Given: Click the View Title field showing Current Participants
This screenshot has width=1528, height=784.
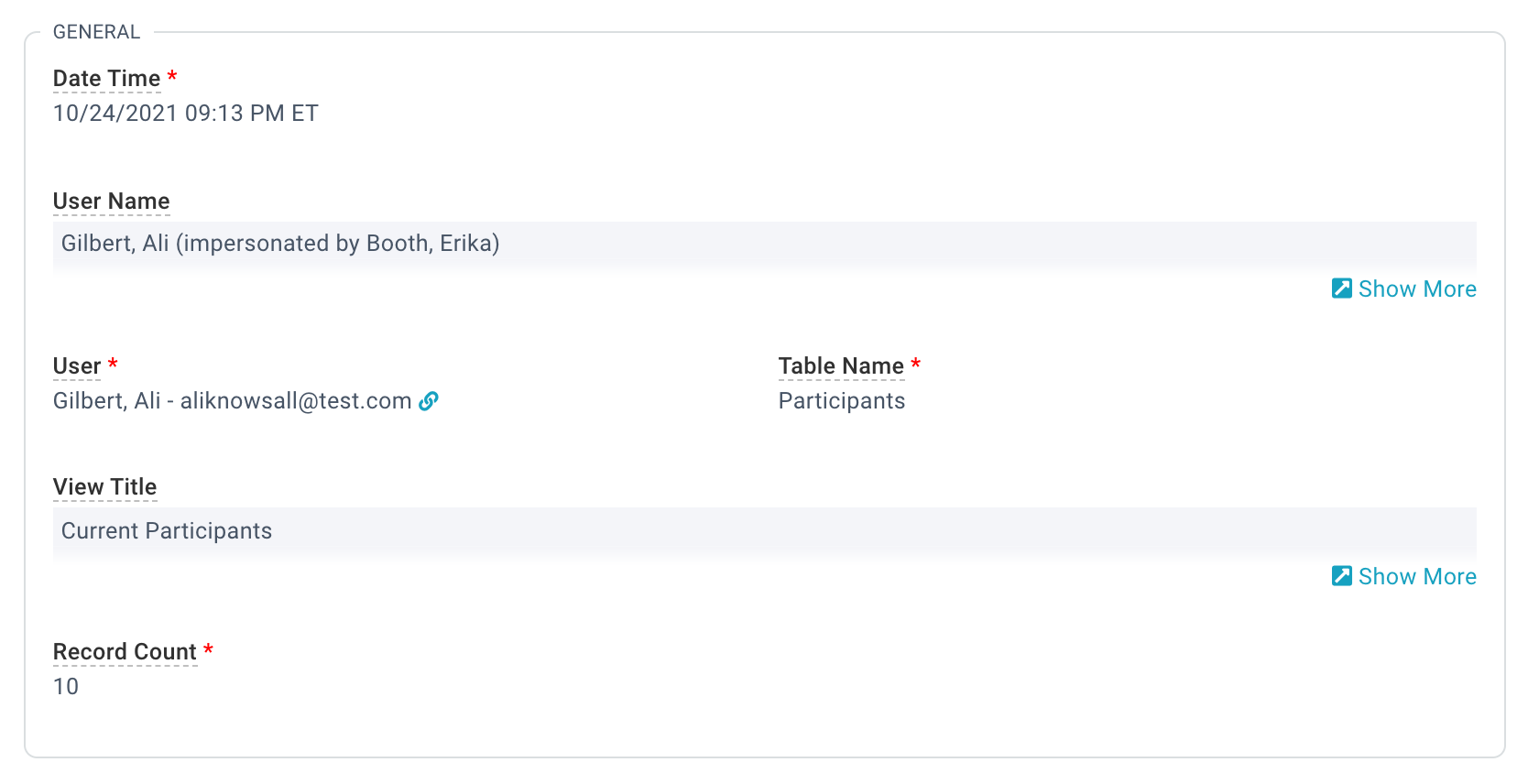Looking at the screenshot, I should pos(765,531).
